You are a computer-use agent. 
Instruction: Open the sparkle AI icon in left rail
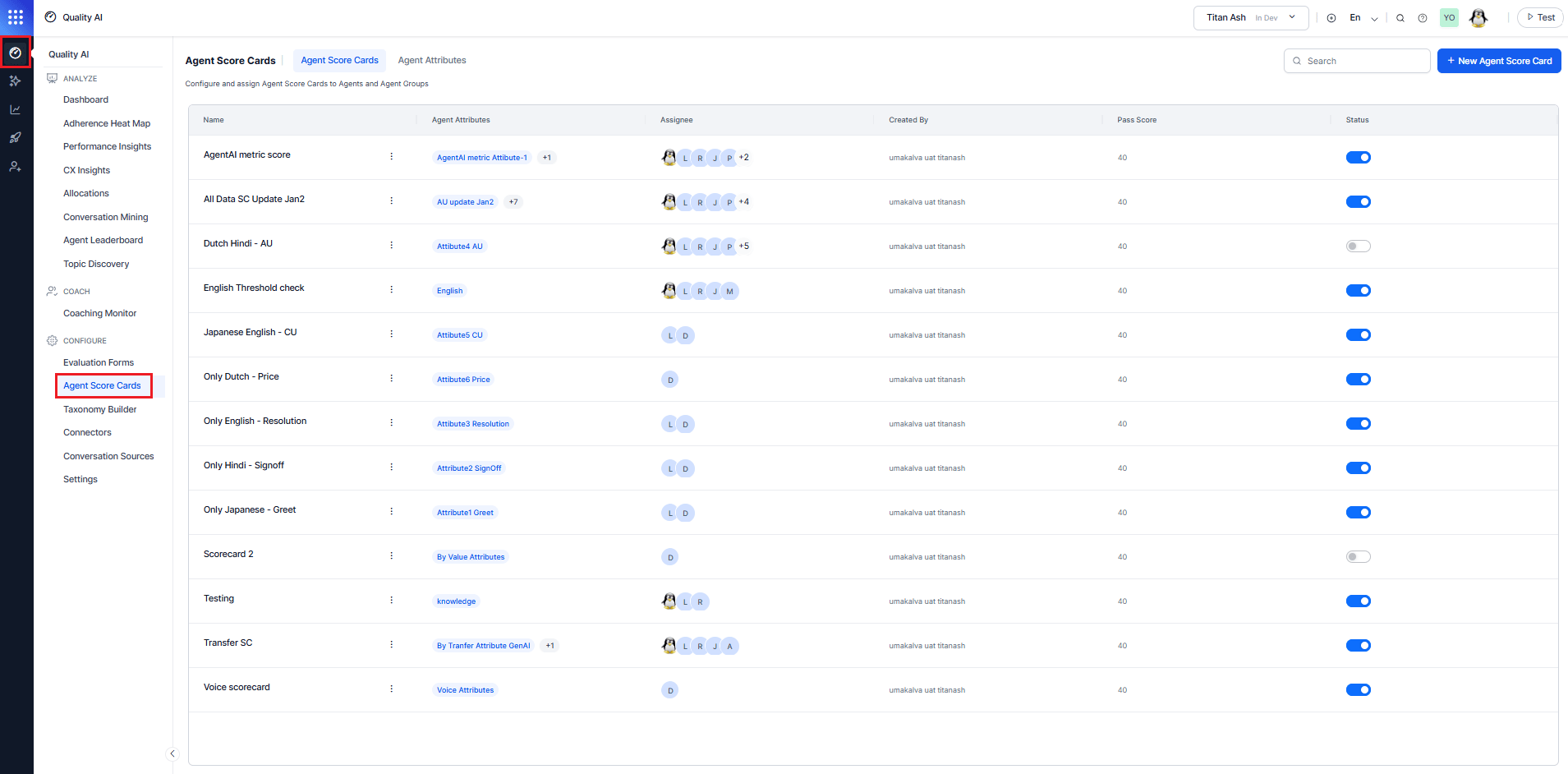16,81
